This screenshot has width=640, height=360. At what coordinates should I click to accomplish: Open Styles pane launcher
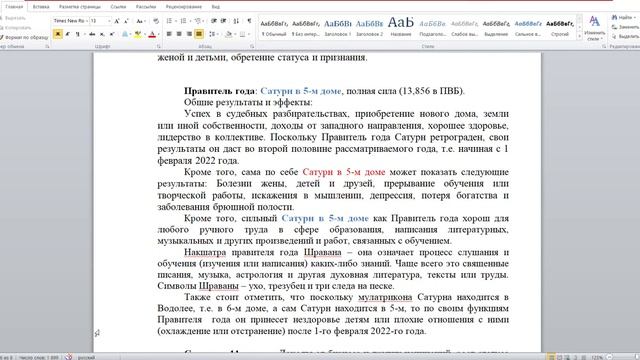[x=604, y=47]
